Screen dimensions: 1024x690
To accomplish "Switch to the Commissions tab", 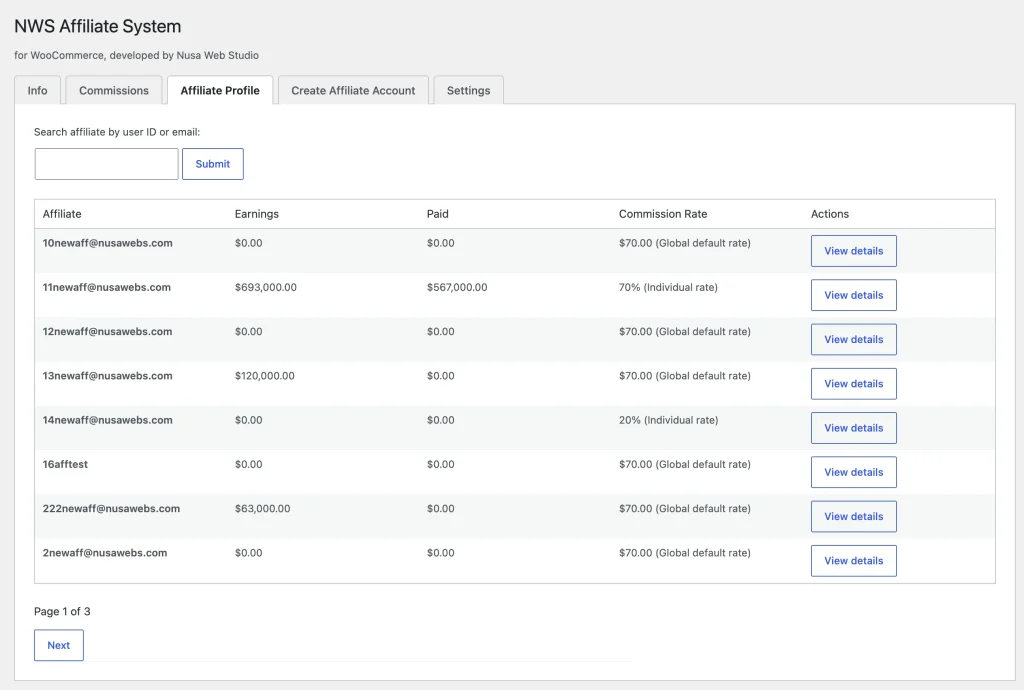I will click(114, 90).
